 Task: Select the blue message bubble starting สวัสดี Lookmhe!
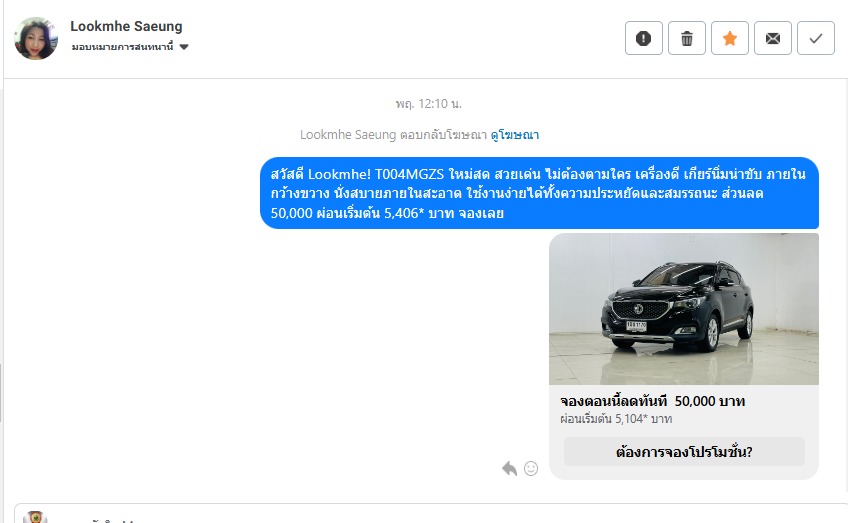click(539, 193)
